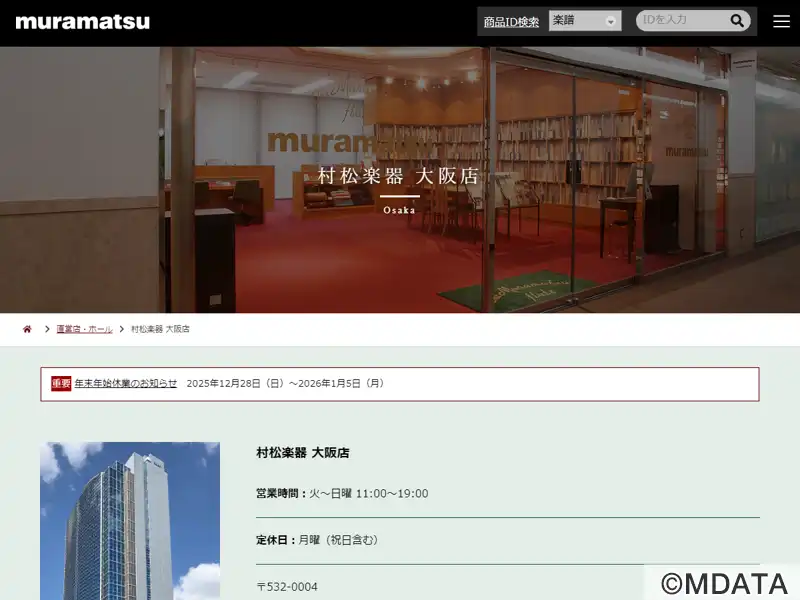Screen dimensions: 800x600
Task: Click the 定休日 月曜(祝日含む) line
Action: 317,540
